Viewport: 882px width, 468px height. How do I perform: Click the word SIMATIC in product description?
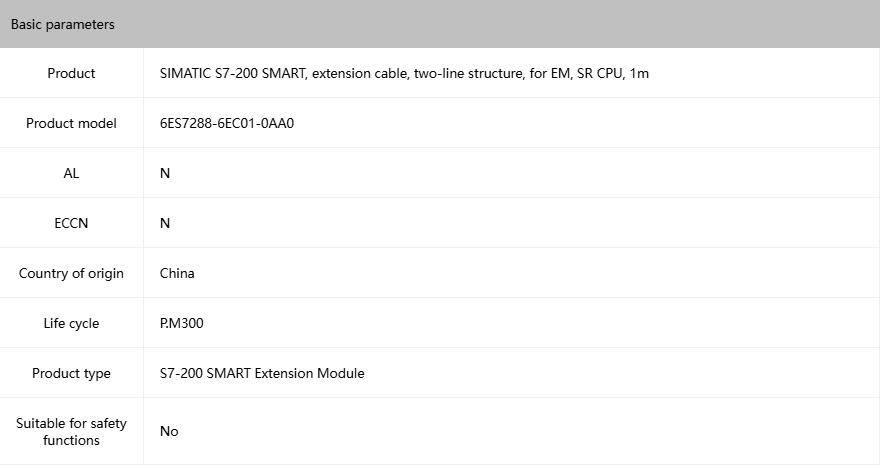click(185, 73)
